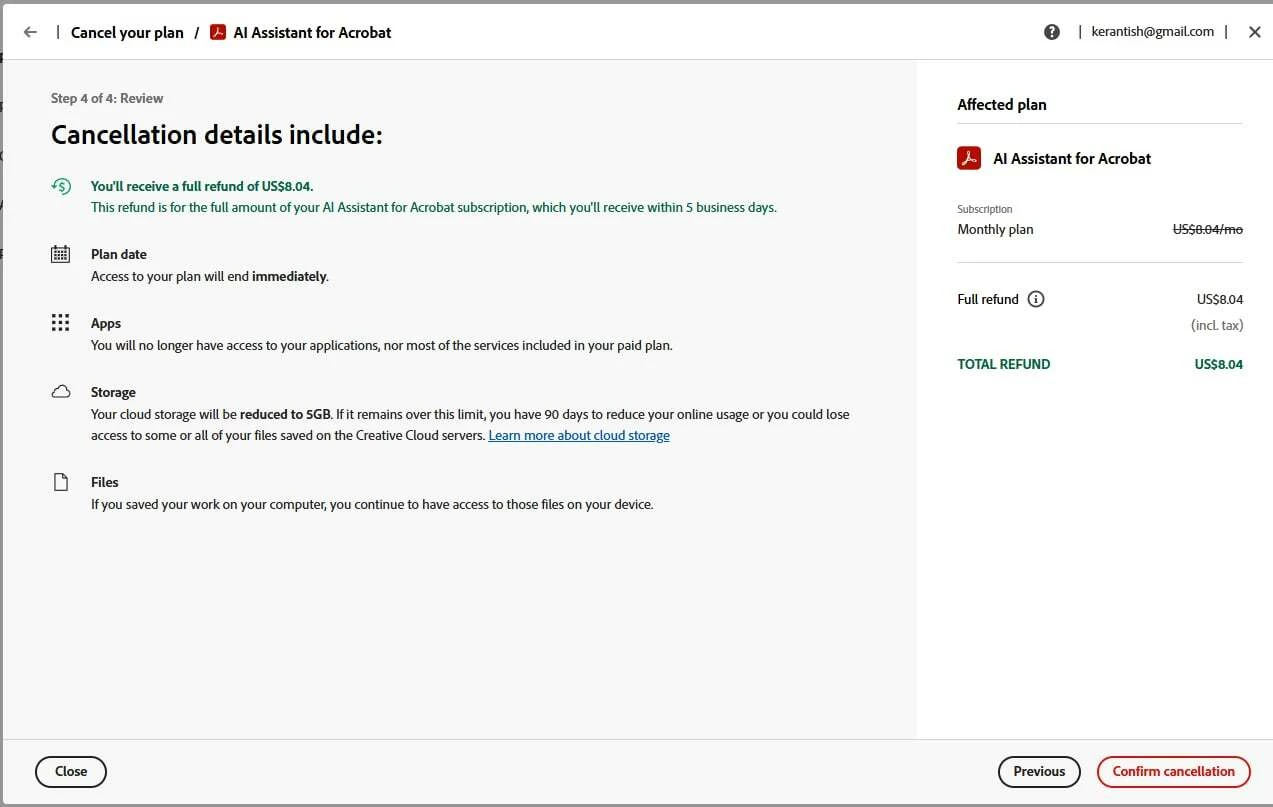Click the account email kerantish@gmail.com
This screenshot has height=807, width=1273.
tap(1153, 32)
